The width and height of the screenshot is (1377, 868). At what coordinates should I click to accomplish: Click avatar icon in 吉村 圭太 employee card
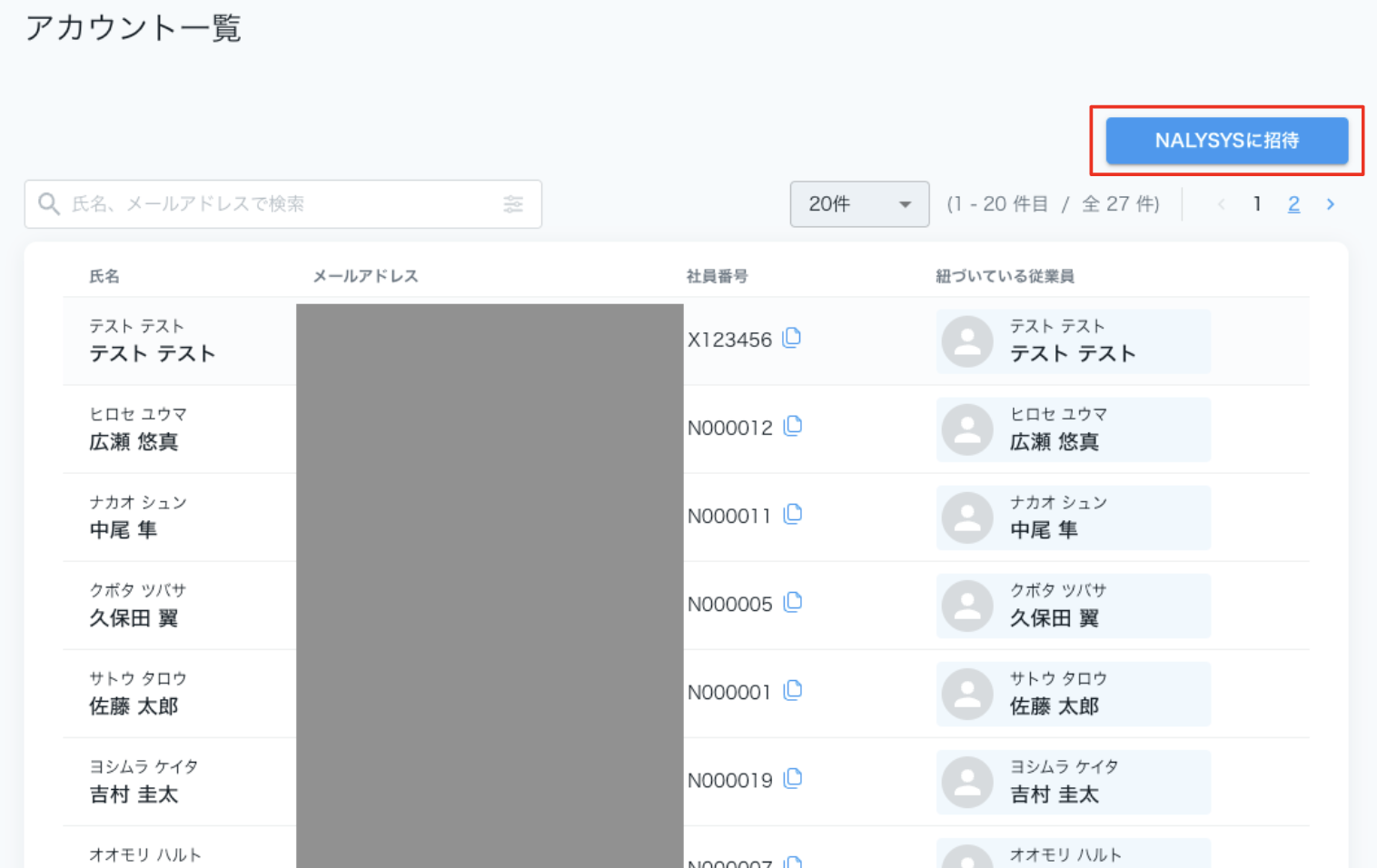click(x=967, y=782)
